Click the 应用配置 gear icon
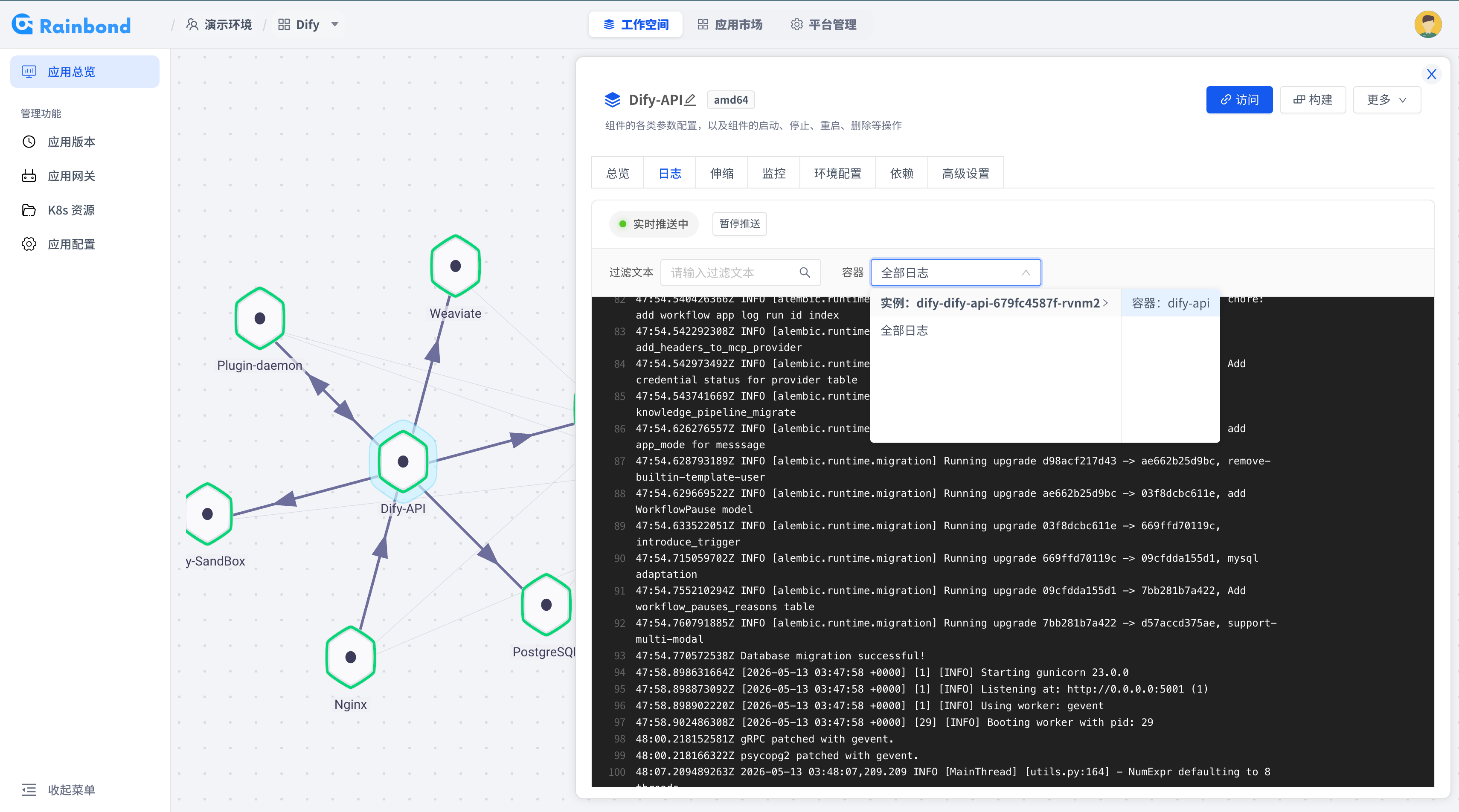The height and width of the screenshot is (812, 1459). click(x=29, y=244)
